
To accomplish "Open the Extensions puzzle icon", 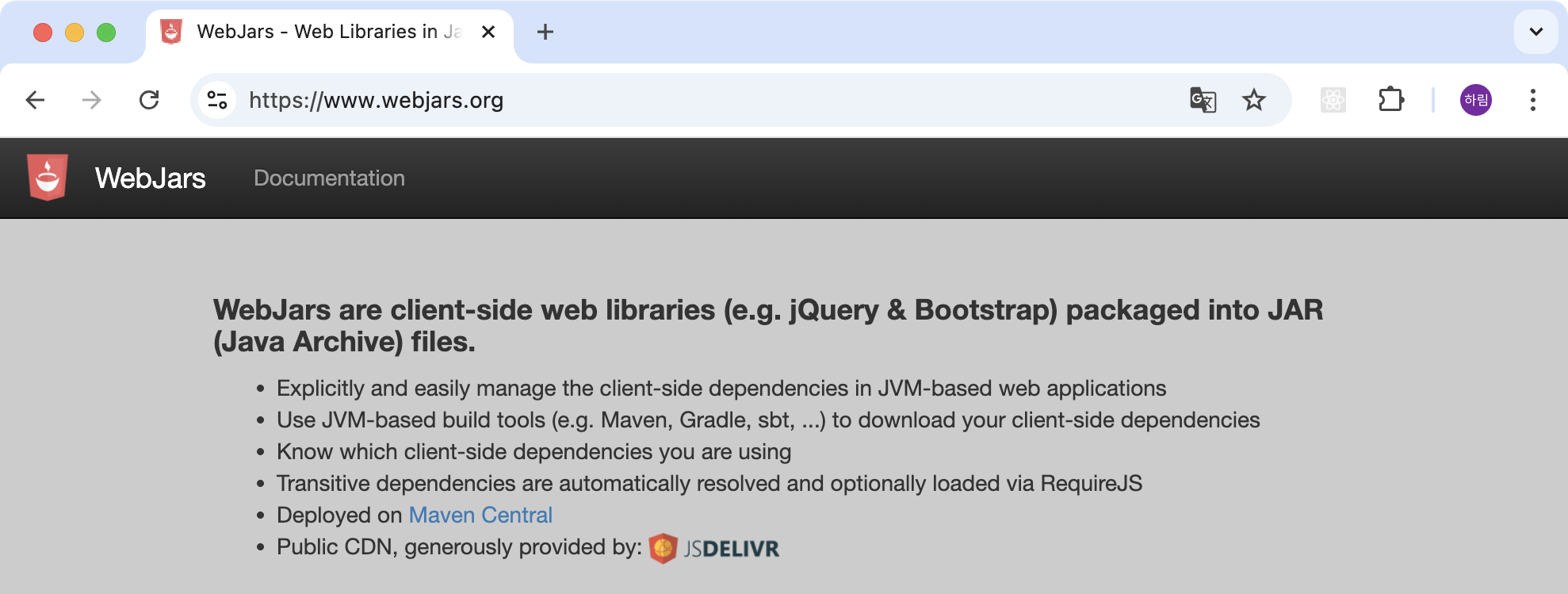I will tap(1391, 100).
